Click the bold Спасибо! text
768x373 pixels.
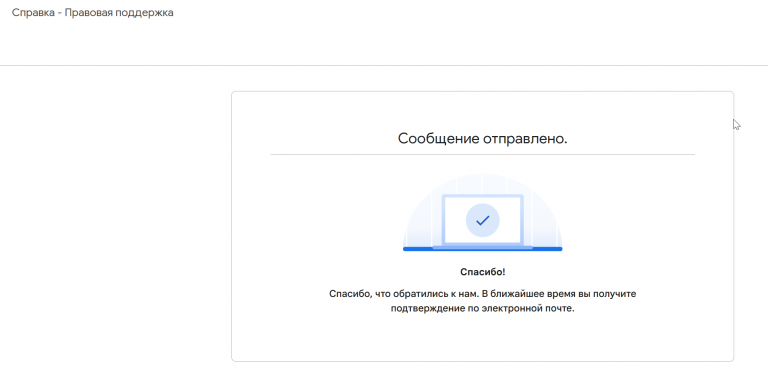point(482,272)
